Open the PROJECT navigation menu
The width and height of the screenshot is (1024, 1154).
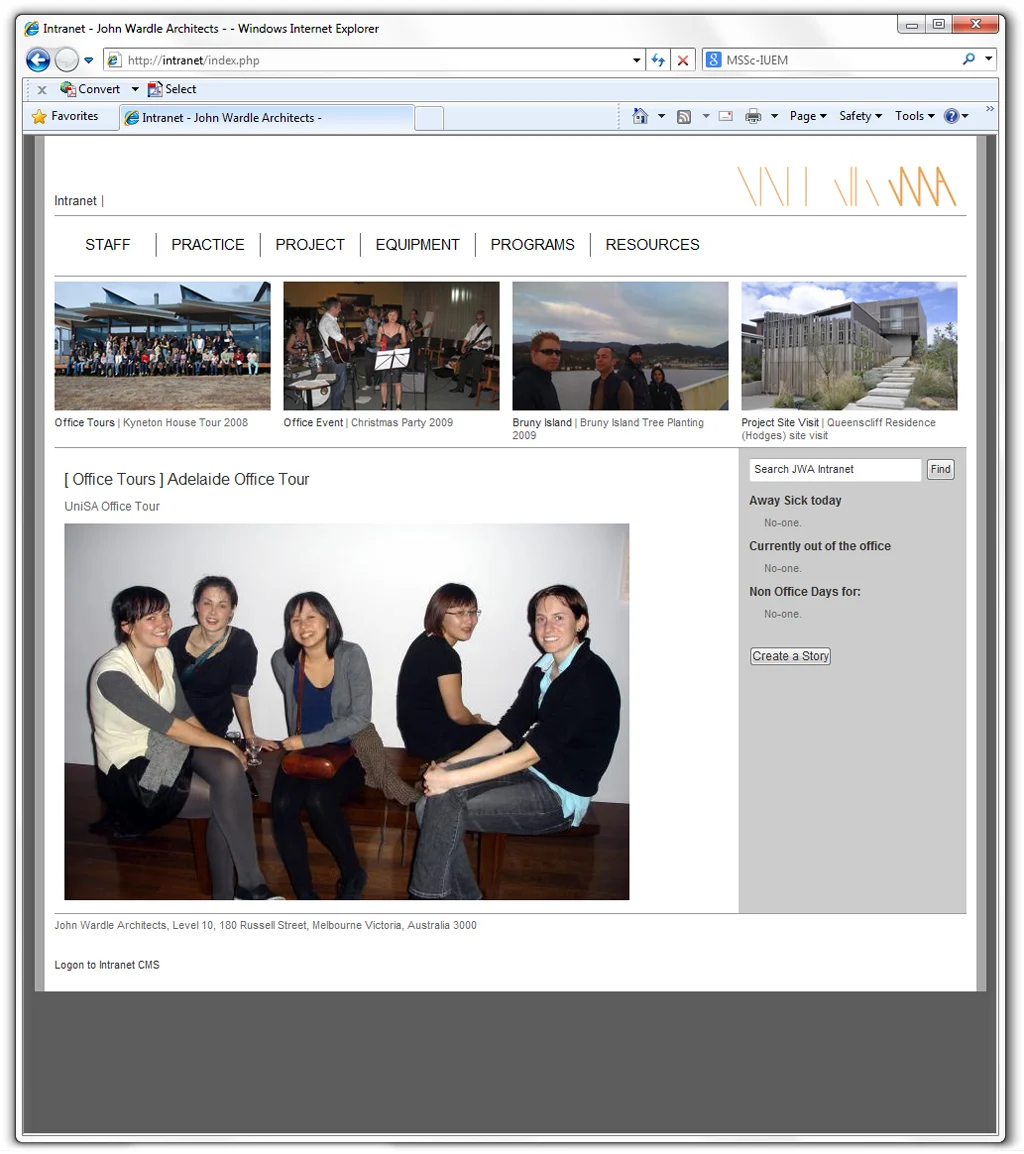310,244
